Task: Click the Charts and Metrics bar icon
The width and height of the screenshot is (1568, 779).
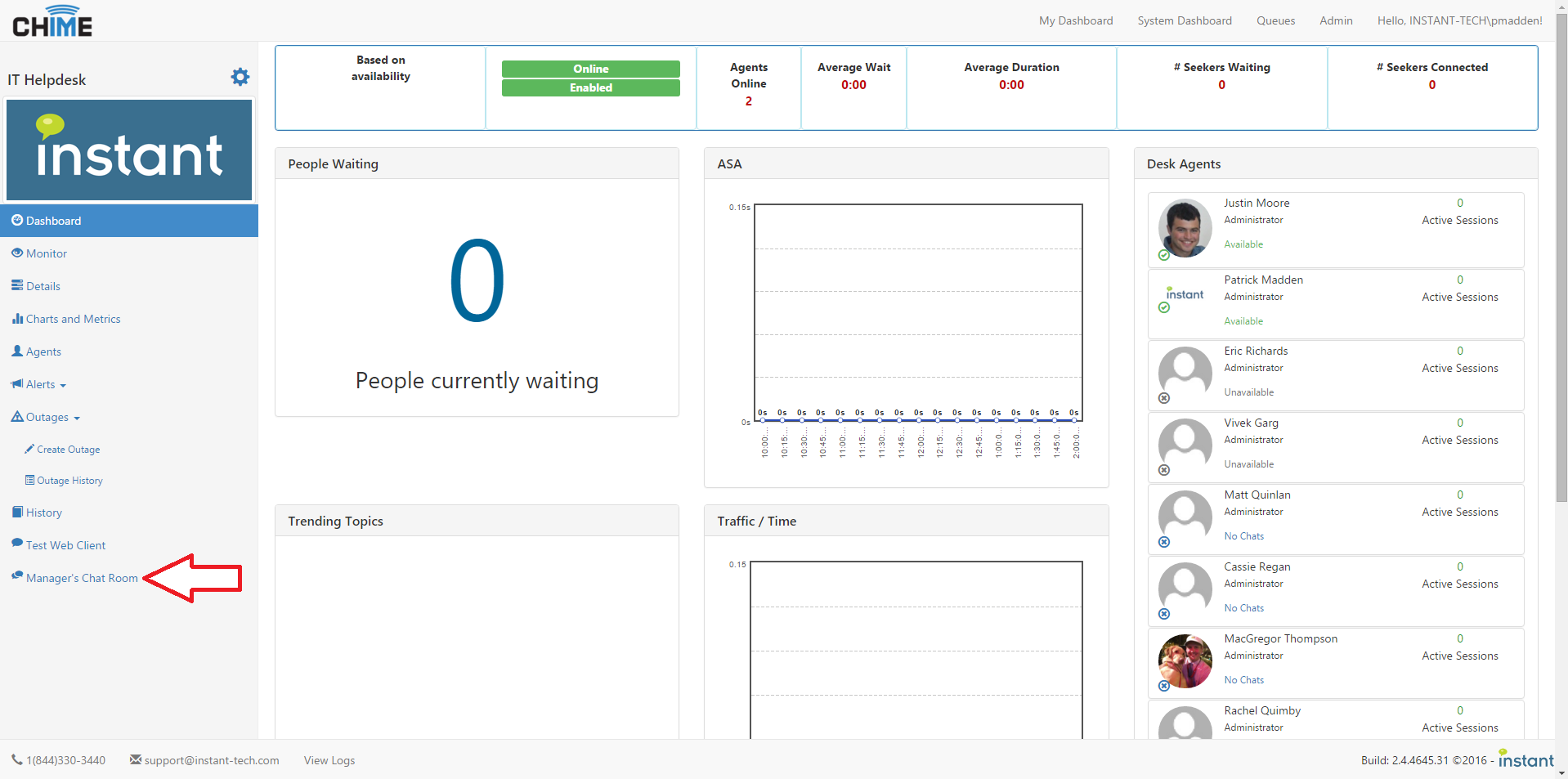Action: point(17,319)
